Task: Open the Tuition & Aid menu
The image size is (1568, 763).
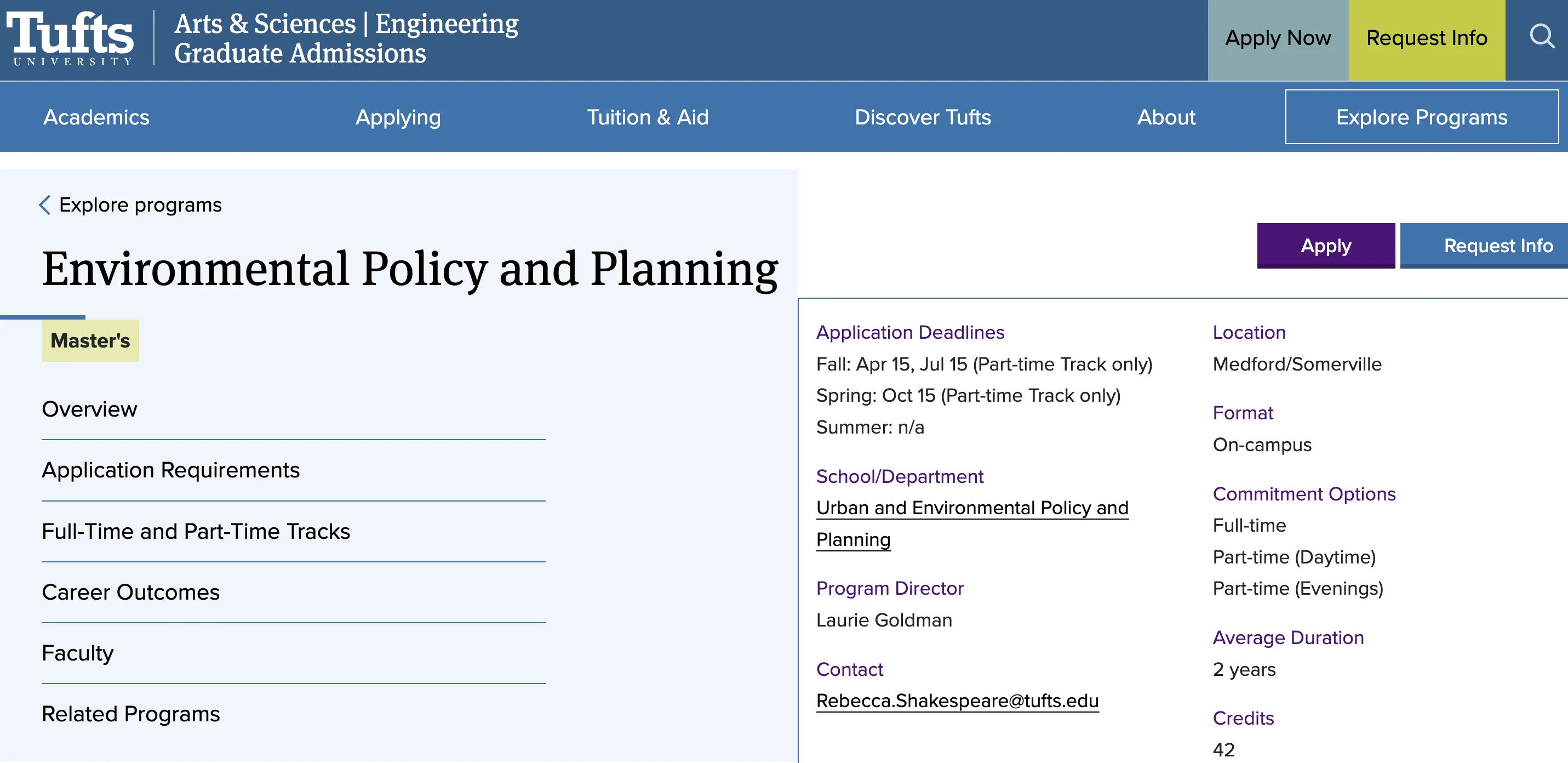Action: [647, 117]
